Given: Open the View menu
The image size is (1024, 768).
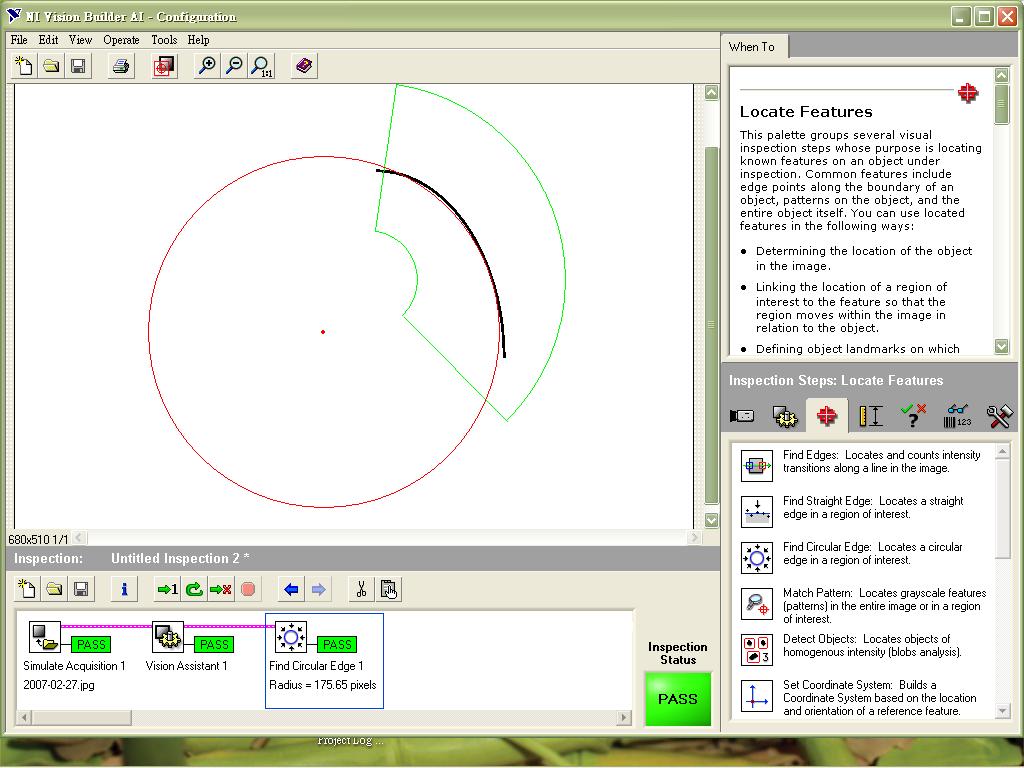Looking at the screenshot, I should point(80,40).
